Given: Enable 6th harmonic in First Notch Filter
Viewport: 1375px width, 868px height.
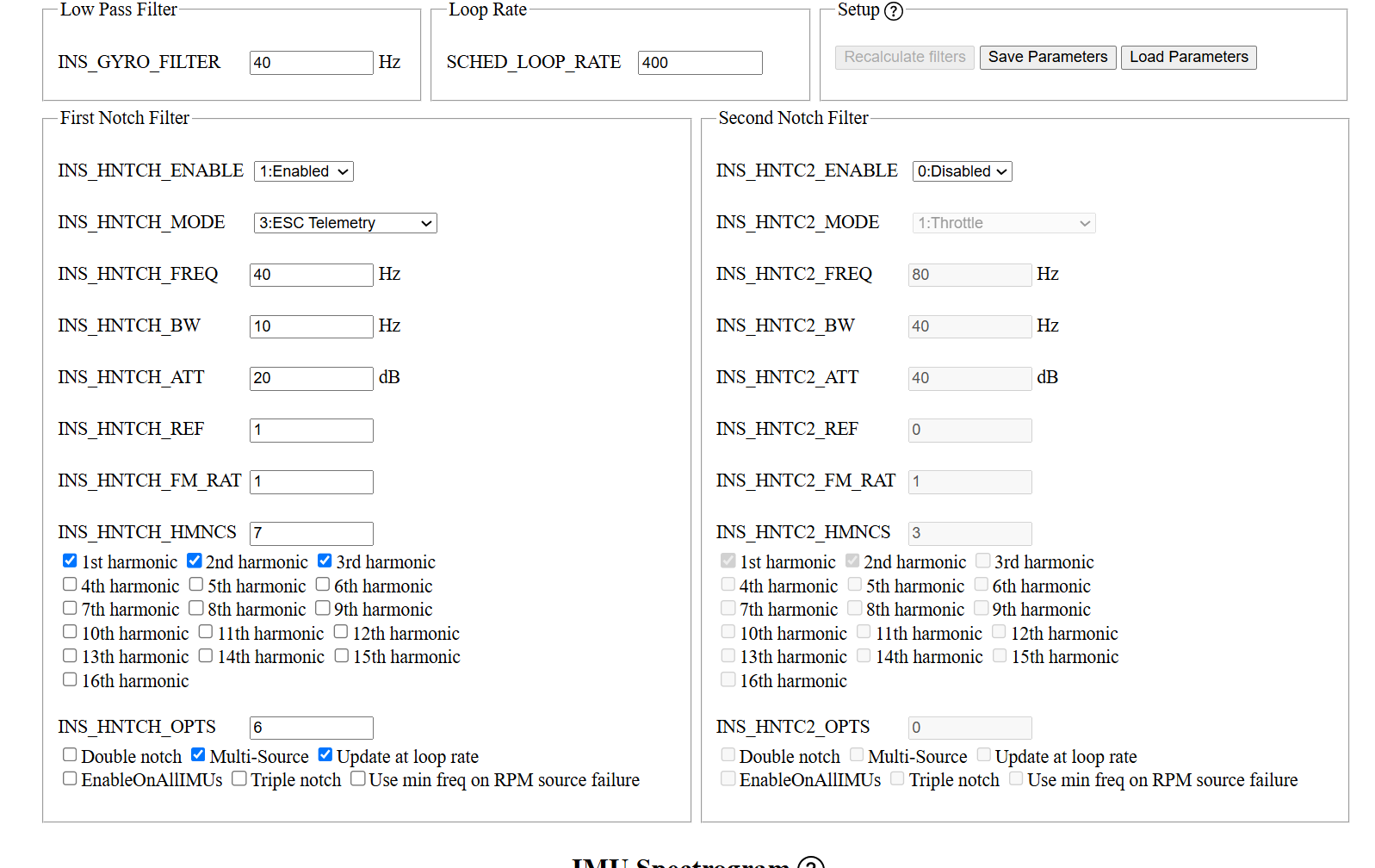Looking at the screenshot, I should click(x=323, y=584).
